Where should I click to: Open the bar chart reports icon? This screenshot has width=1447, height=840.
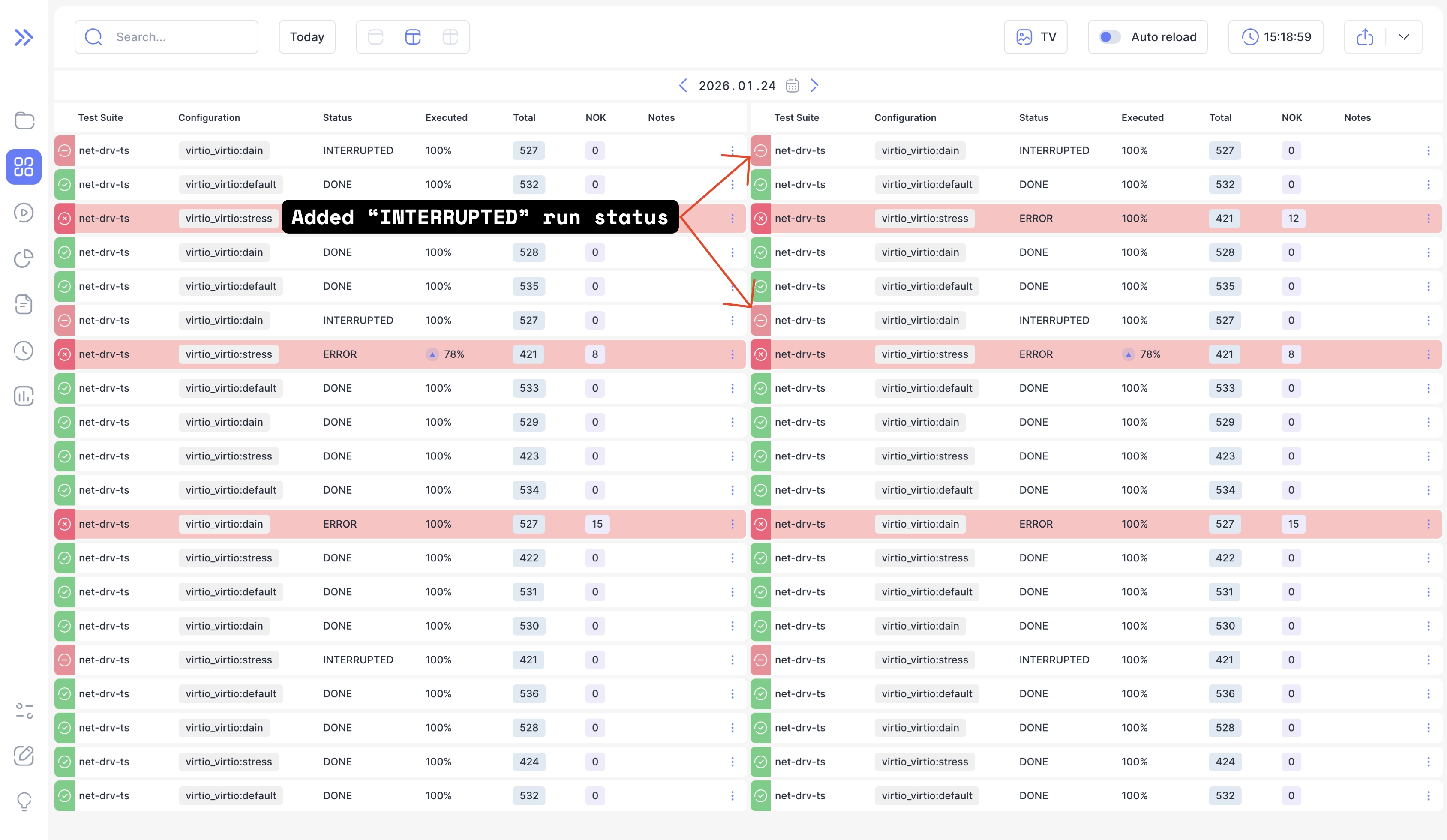click(24, 396)
